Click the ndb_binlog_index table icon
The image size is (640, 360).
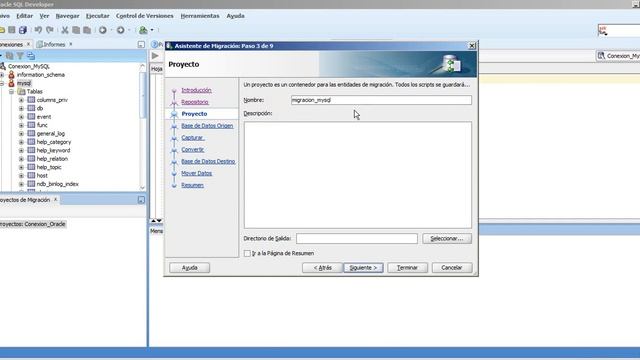(31, 184)
